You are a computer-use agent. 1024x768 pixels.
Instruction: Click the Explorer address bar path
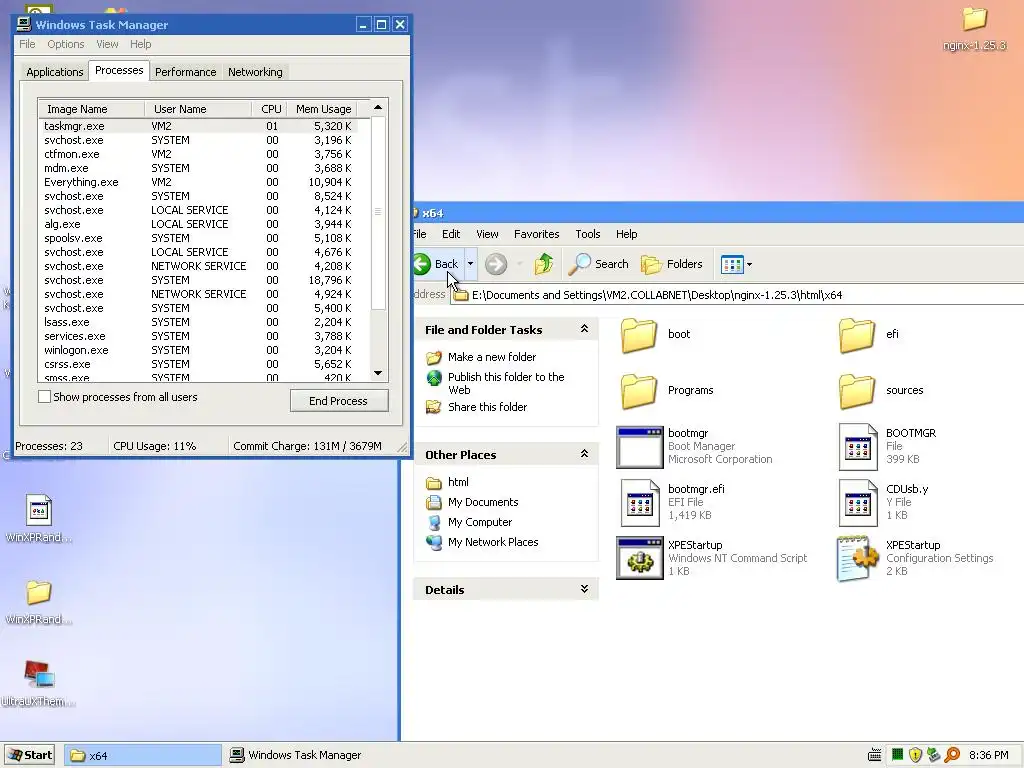657,295
